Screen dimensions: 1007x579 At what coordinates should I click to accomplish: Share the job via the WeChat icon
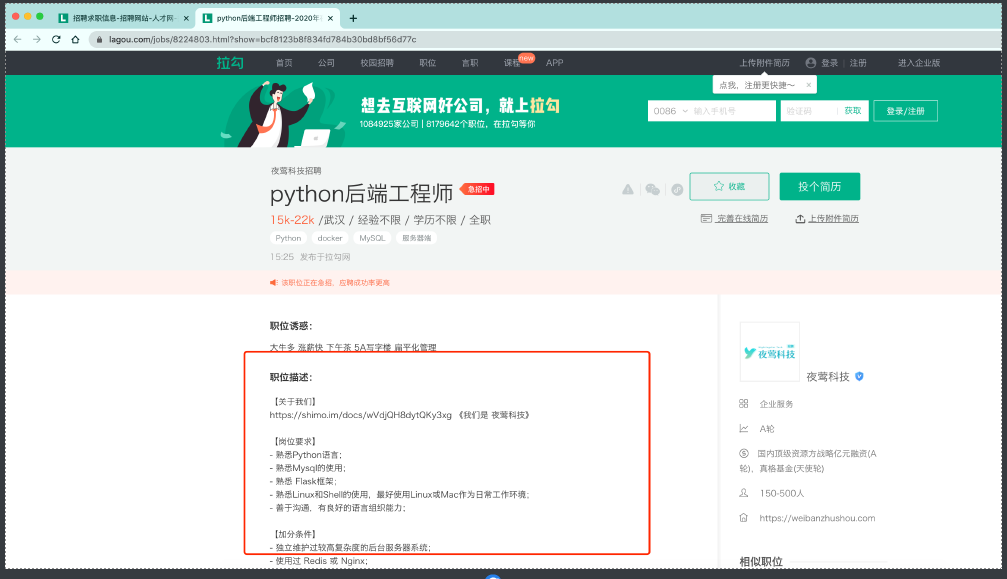[652, 189]
